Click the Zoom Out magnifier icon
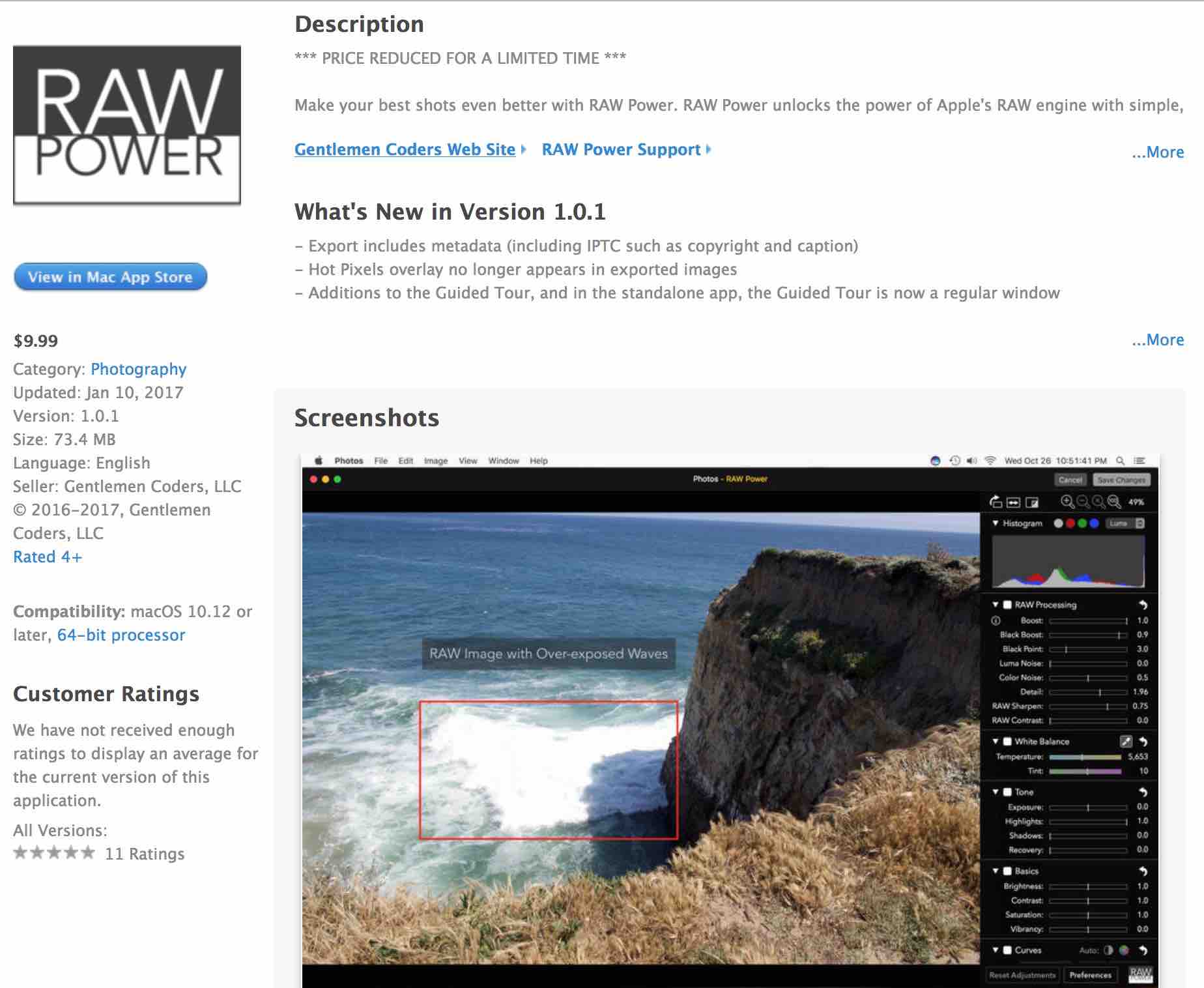The width and height of the screenshot is (1204, 988). (1083, 502)
